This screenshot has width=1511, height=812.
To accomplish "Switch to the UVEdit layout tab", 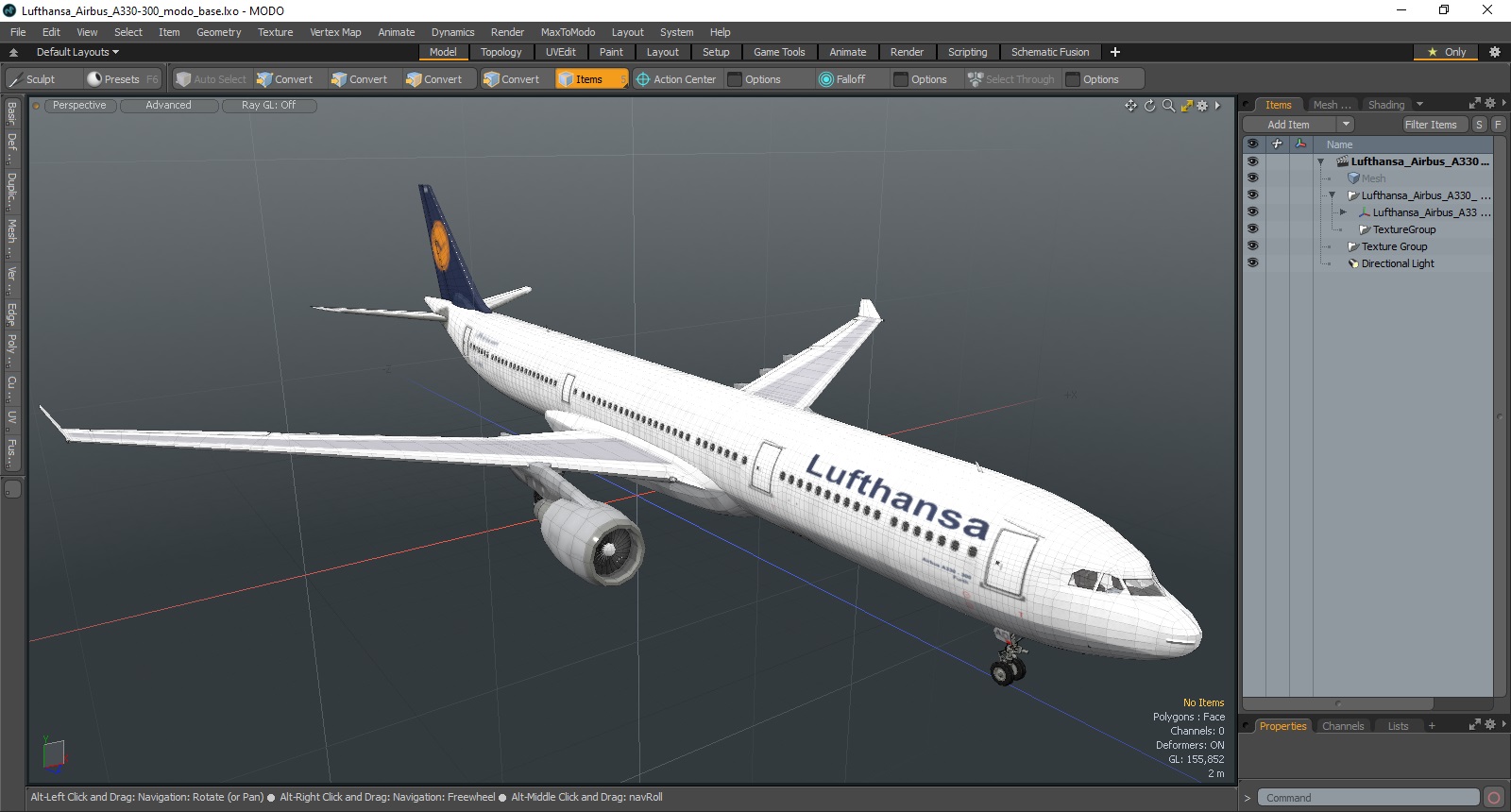I will 560,52.
